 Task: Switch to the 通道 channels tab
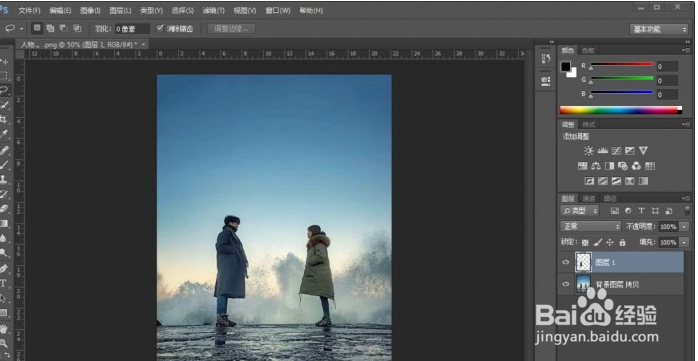click(589, 199)
